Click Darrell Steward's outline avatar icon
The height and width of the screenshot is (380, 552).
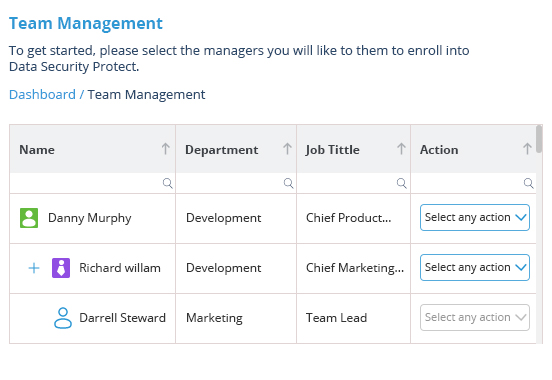[63, 318]
